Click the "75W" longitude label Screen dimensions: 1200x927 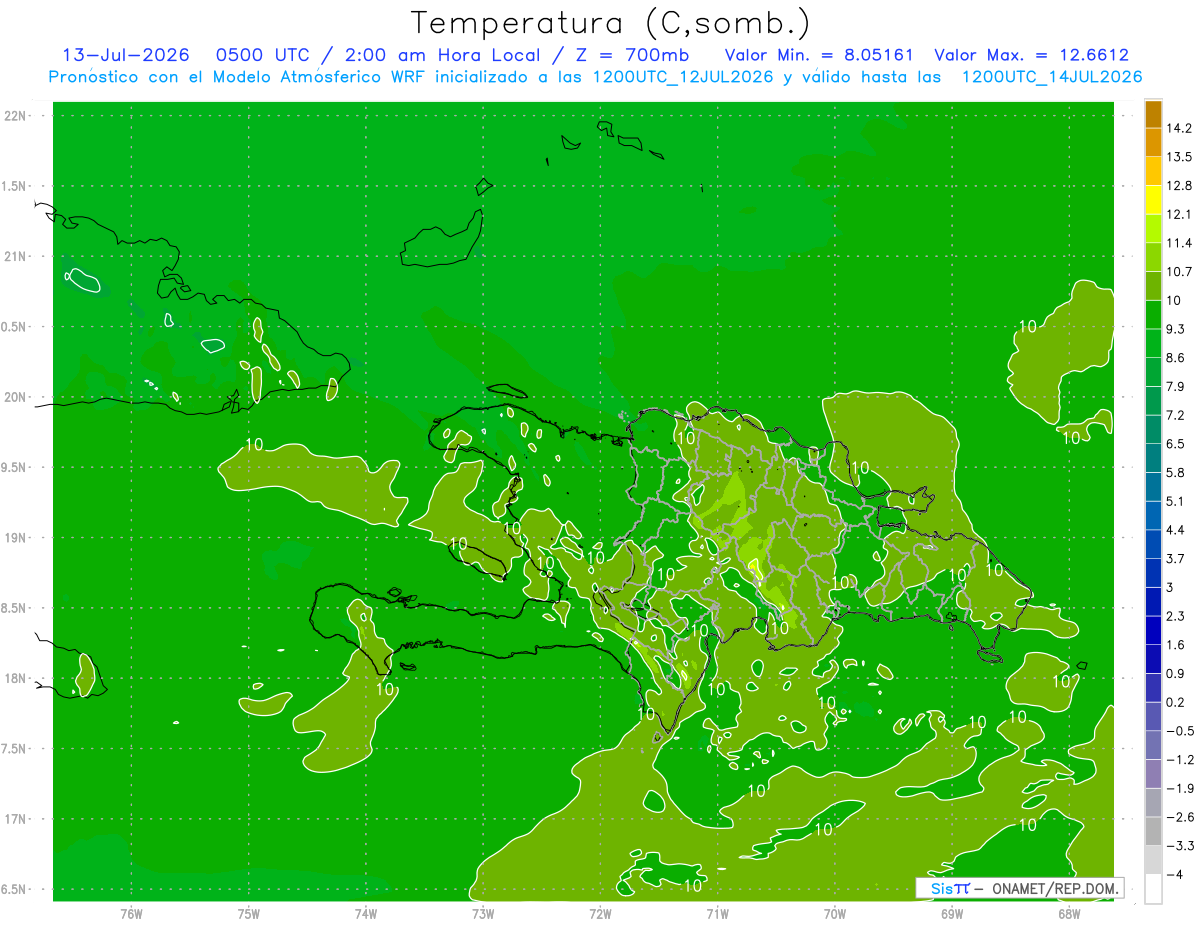click(x=249, y=913)
